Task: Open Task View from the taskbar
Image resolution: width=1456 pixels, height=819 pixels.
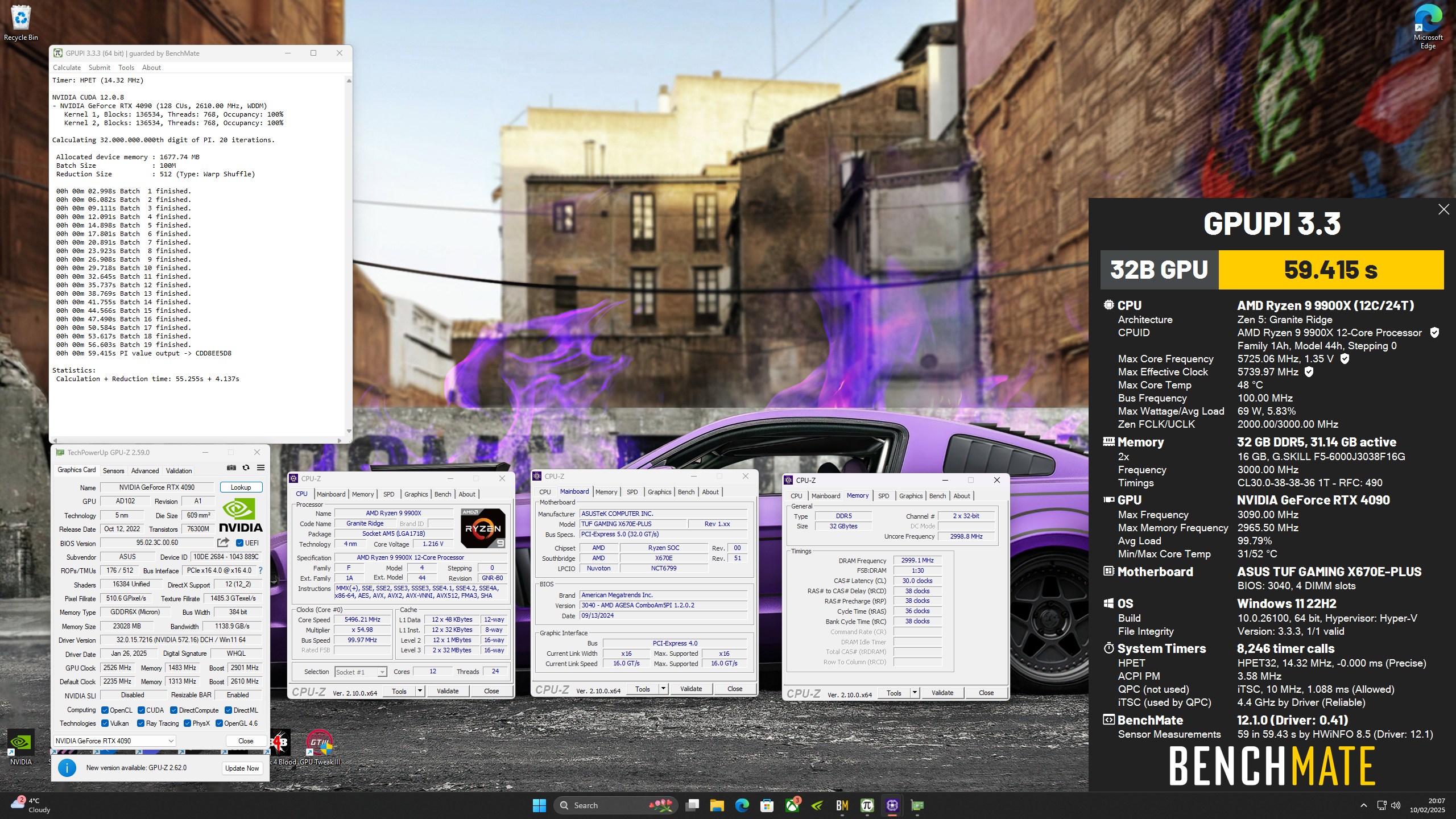Action: 692,805
